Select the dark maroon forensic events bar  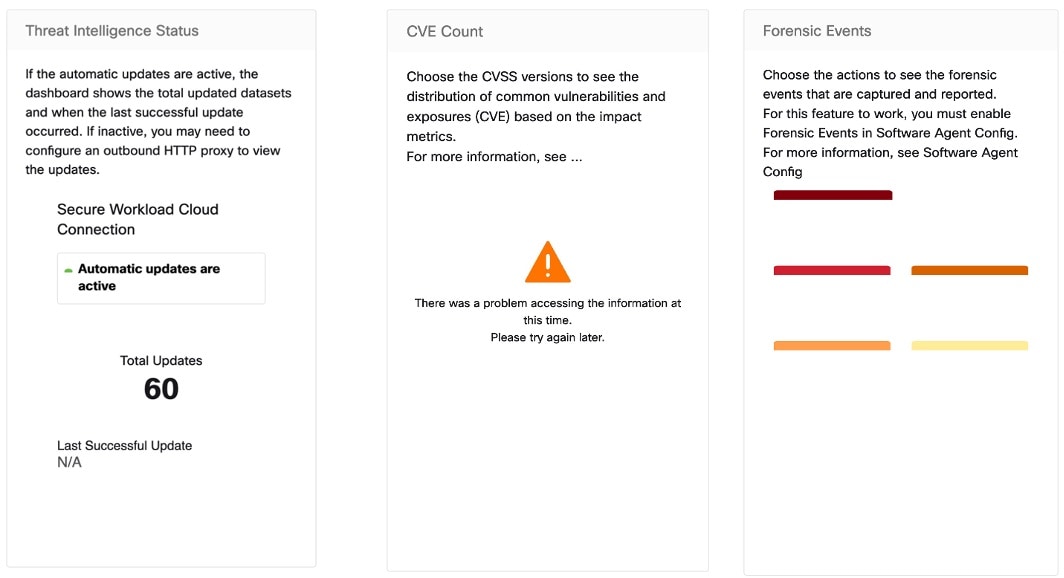pyautogui.click(x=833, y=195)
